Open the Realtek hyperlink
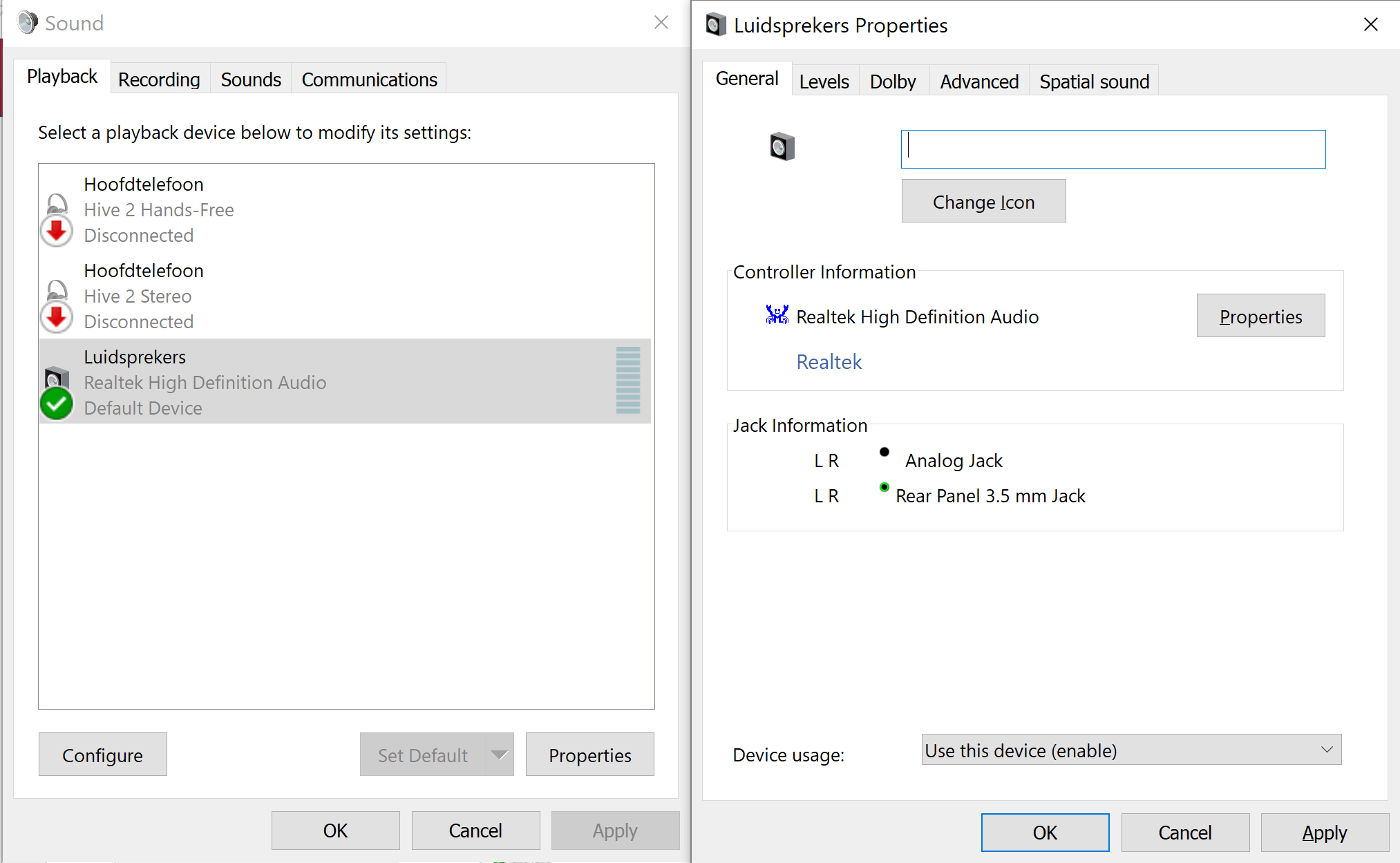 tap(829, 362)
